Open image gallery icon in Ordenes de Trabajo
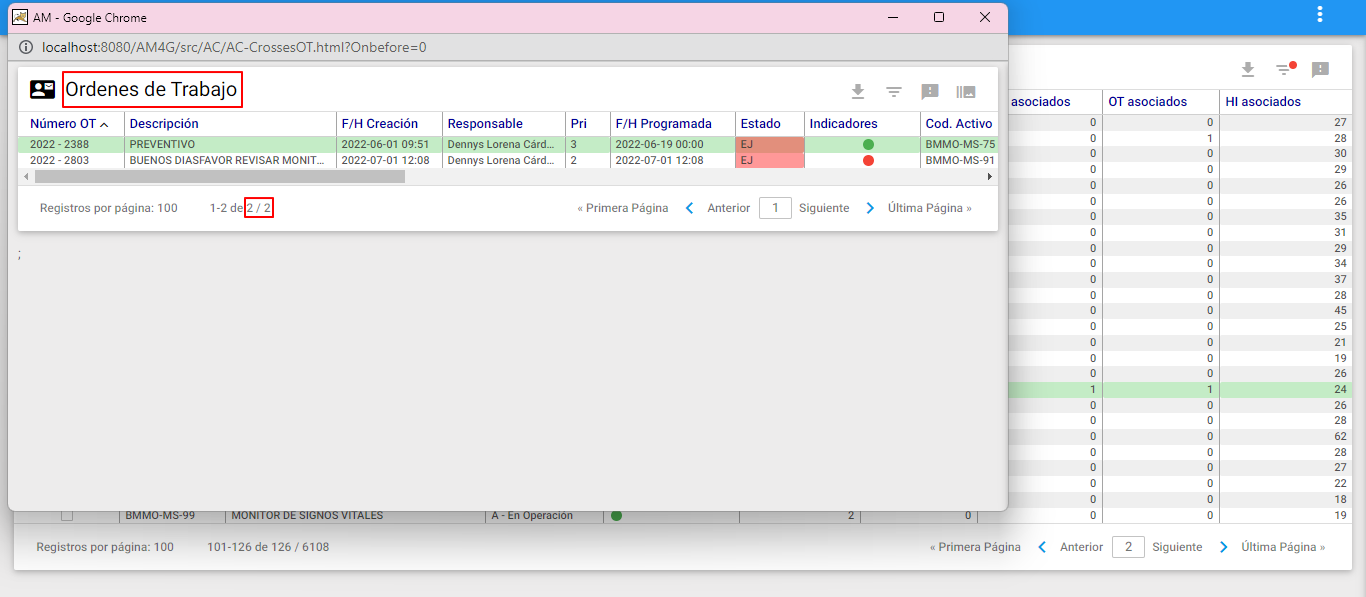Viewport: 1366px width, 597px height. click(966, 91)
